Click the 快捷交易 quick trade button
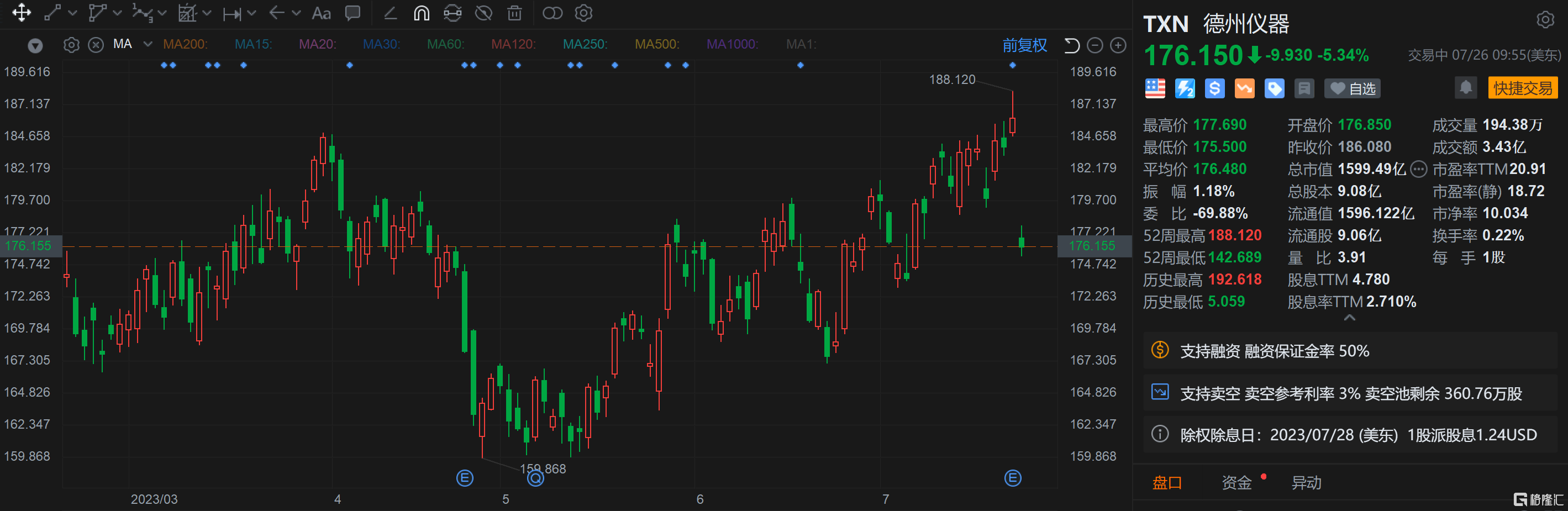 coord(1523,88)
